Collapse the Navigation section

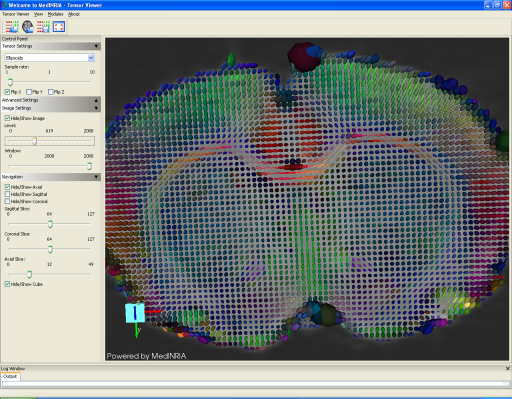pyautogui.click(x=96, y=177)
